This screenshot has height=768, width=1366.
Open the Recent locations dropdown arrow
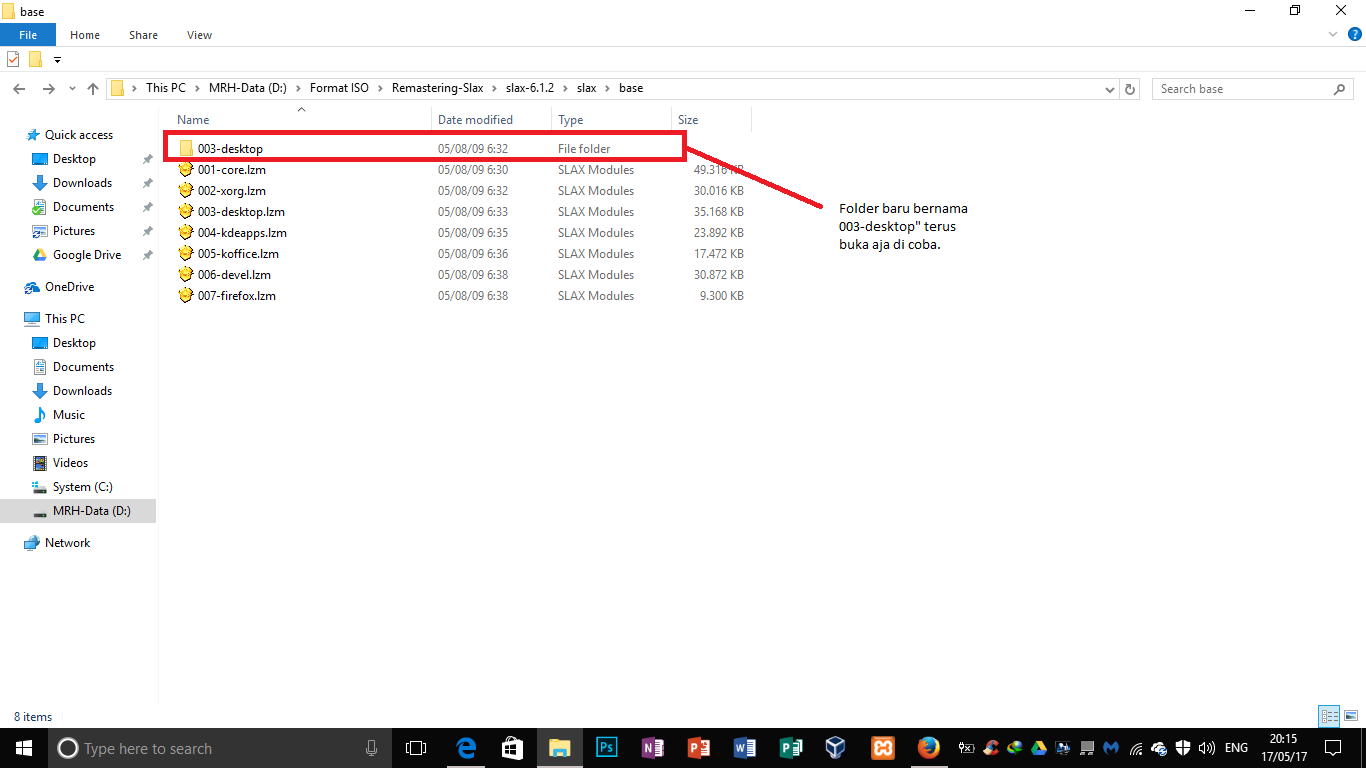[72, 89]
